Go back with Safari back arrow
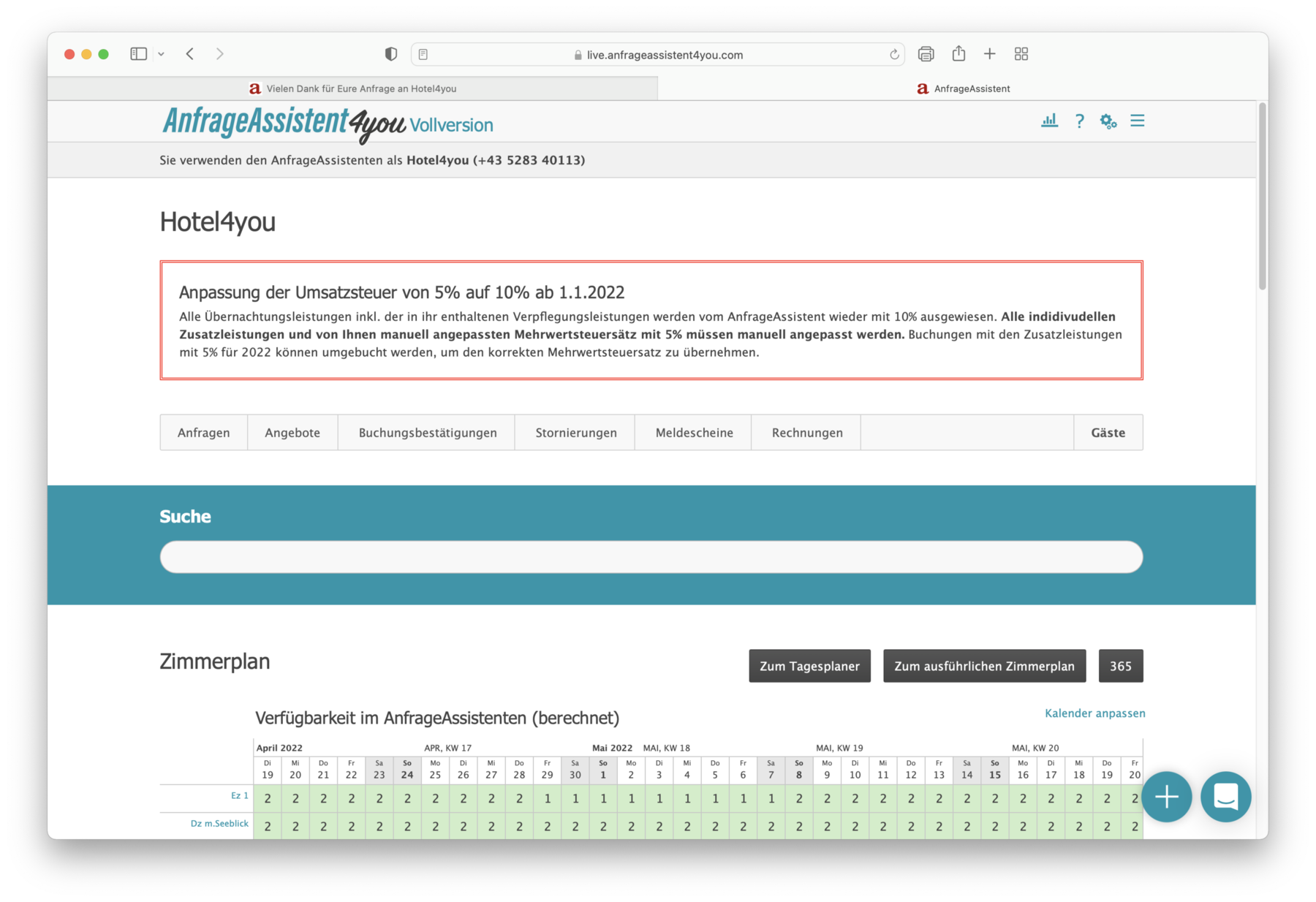Viewport: 1316px width, 902px height. [x=190, y=54]
